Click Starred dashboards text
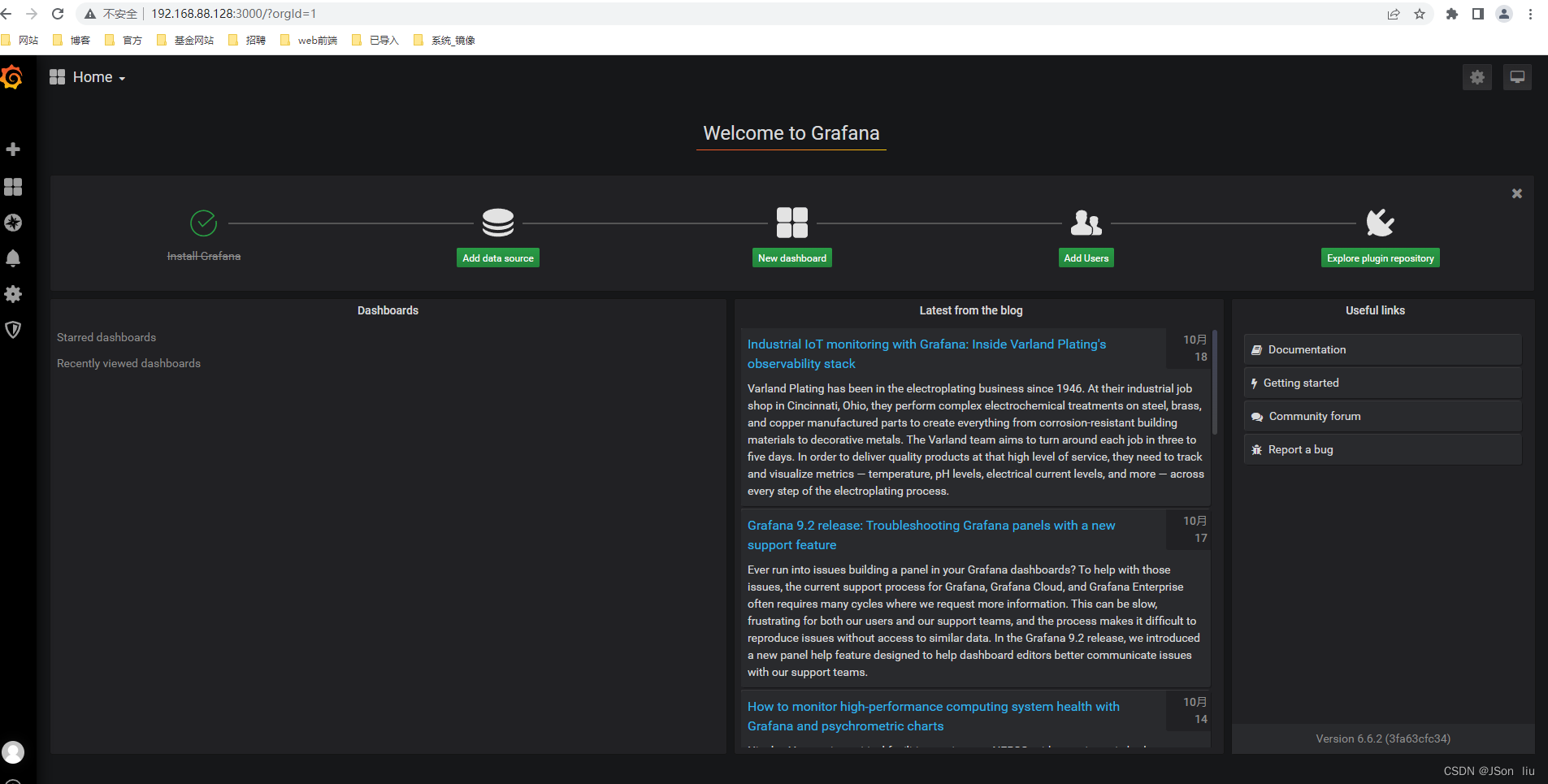1548x784 pixels. tap(106, 337)
